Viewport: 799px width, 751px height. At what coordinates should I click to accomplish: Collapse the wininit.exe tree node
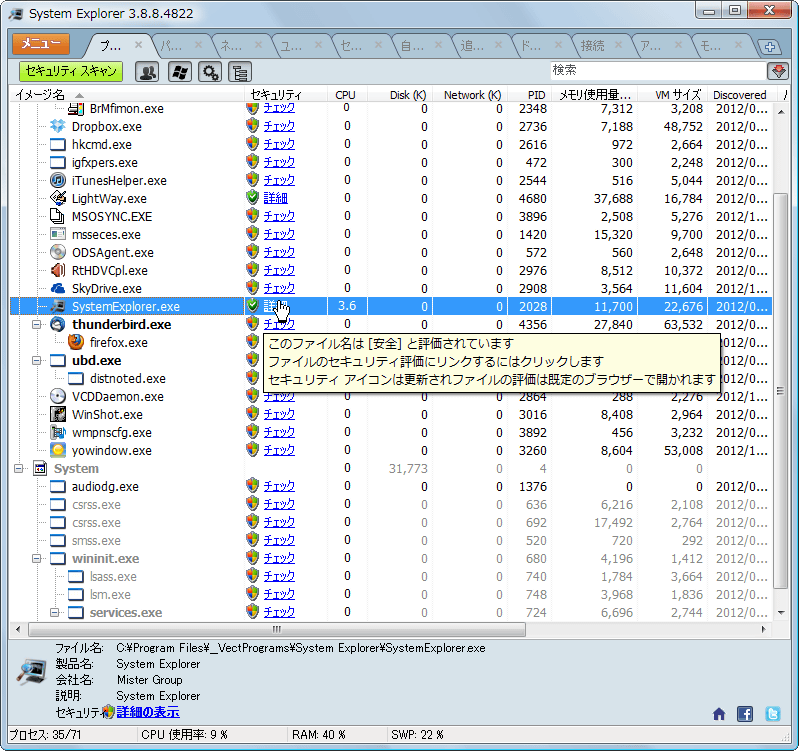click(x=37, y=559)
